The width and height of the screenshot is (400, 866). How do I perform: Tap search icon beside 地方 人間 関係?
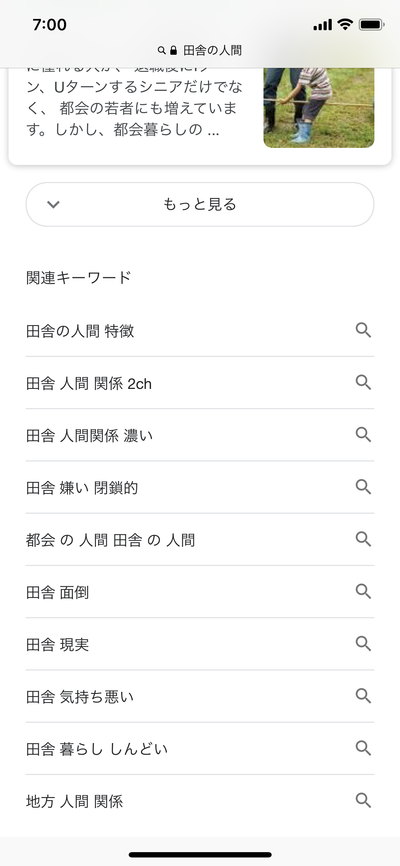pos(363,800)
